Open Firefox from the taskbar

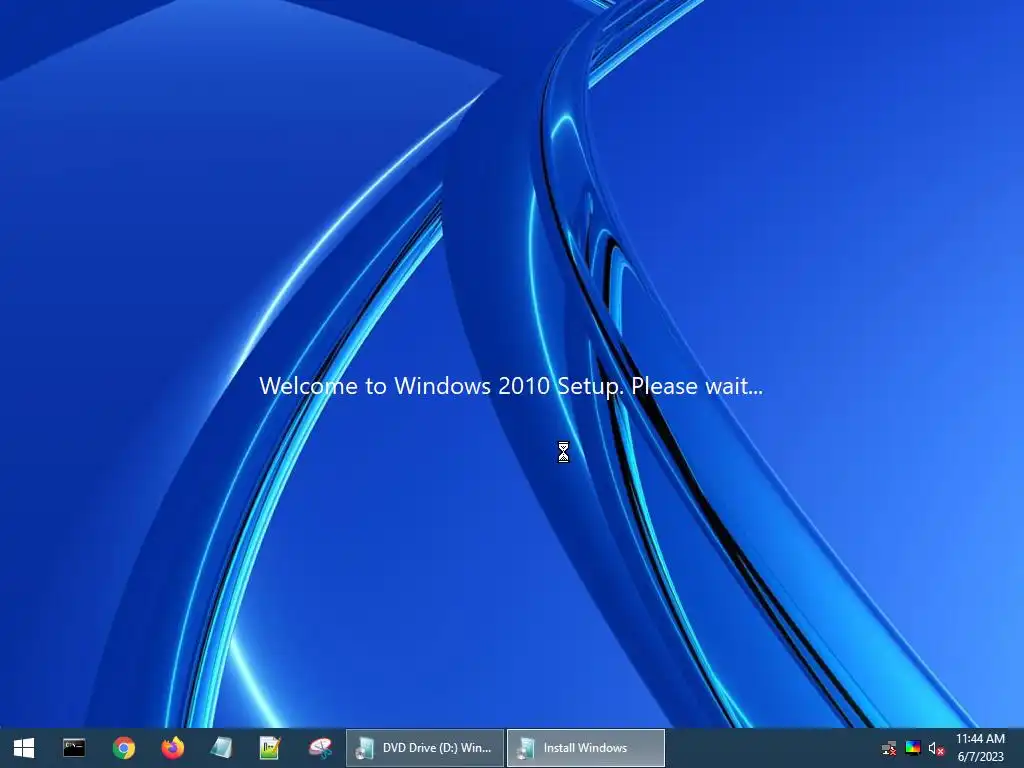point(172,748)
